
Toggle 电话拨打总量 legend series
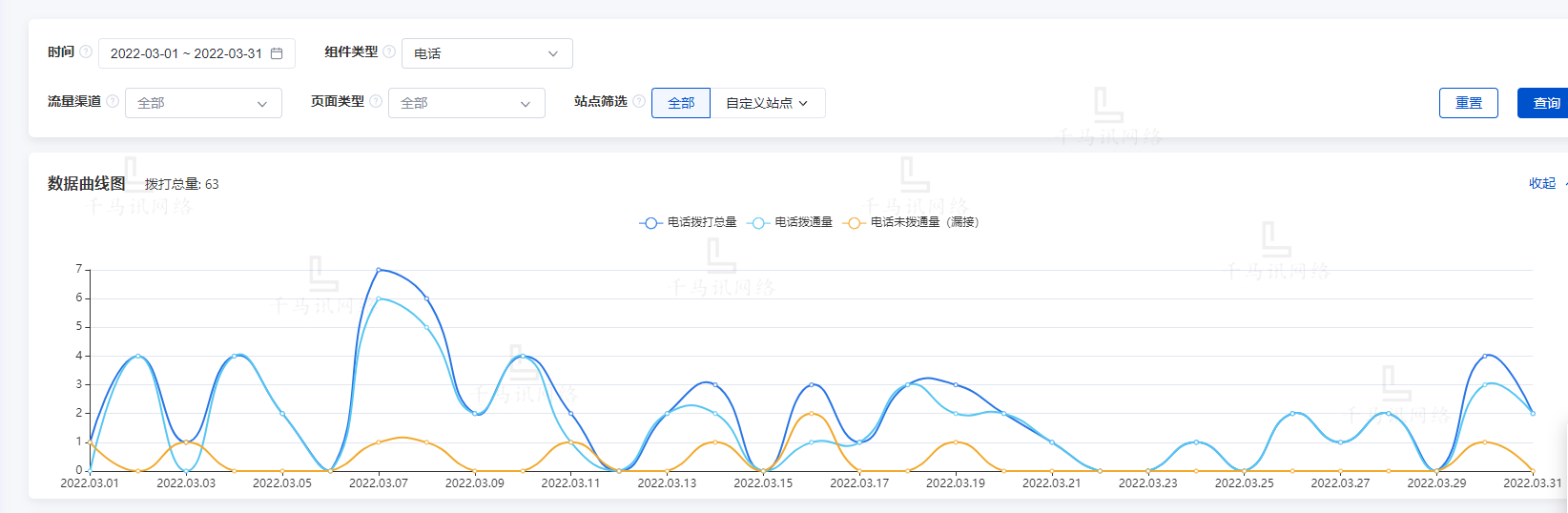(689, 222)
